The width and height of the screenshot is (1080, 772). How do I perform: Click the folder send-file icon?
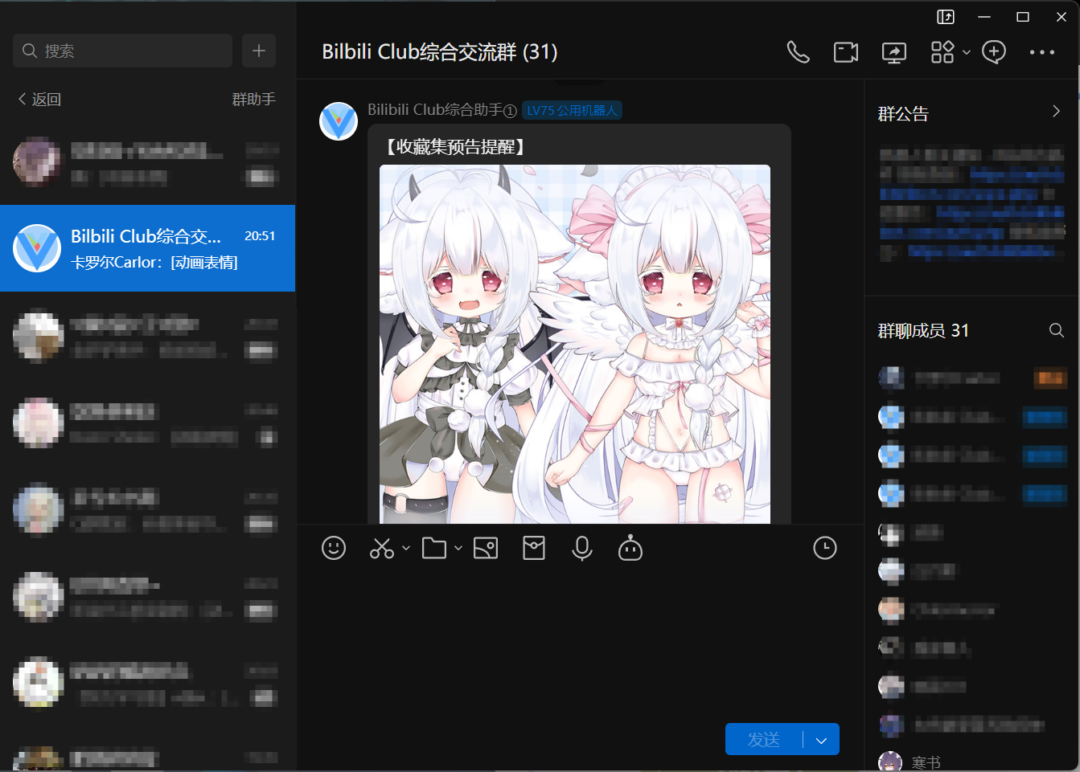point(434,548)
